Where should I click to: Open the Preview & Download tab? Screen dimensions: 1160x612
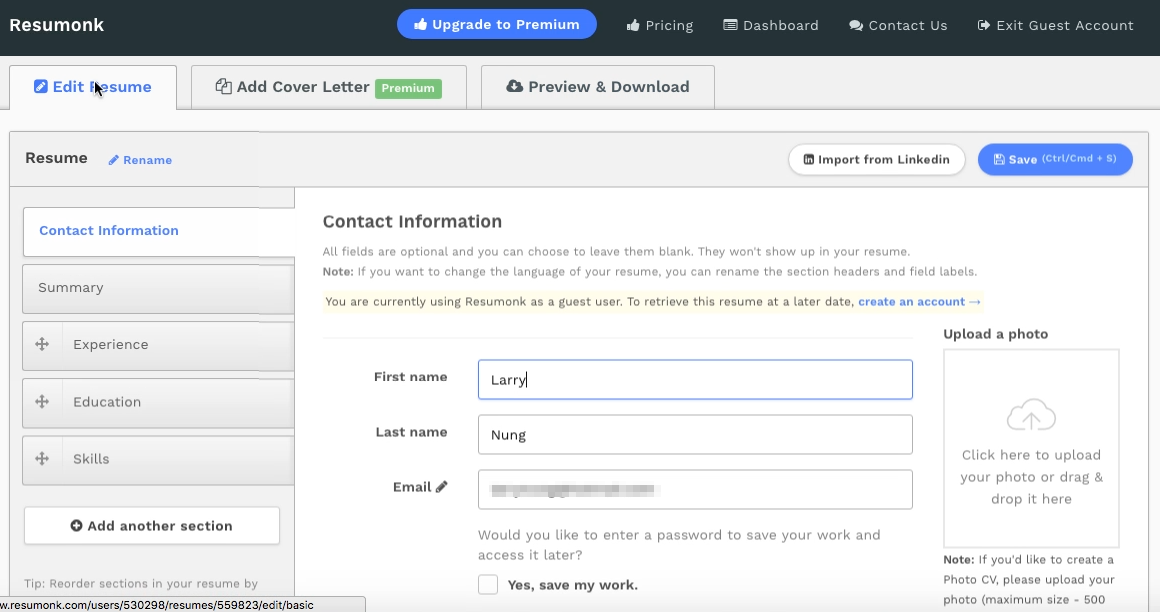[x=598, y=87]
